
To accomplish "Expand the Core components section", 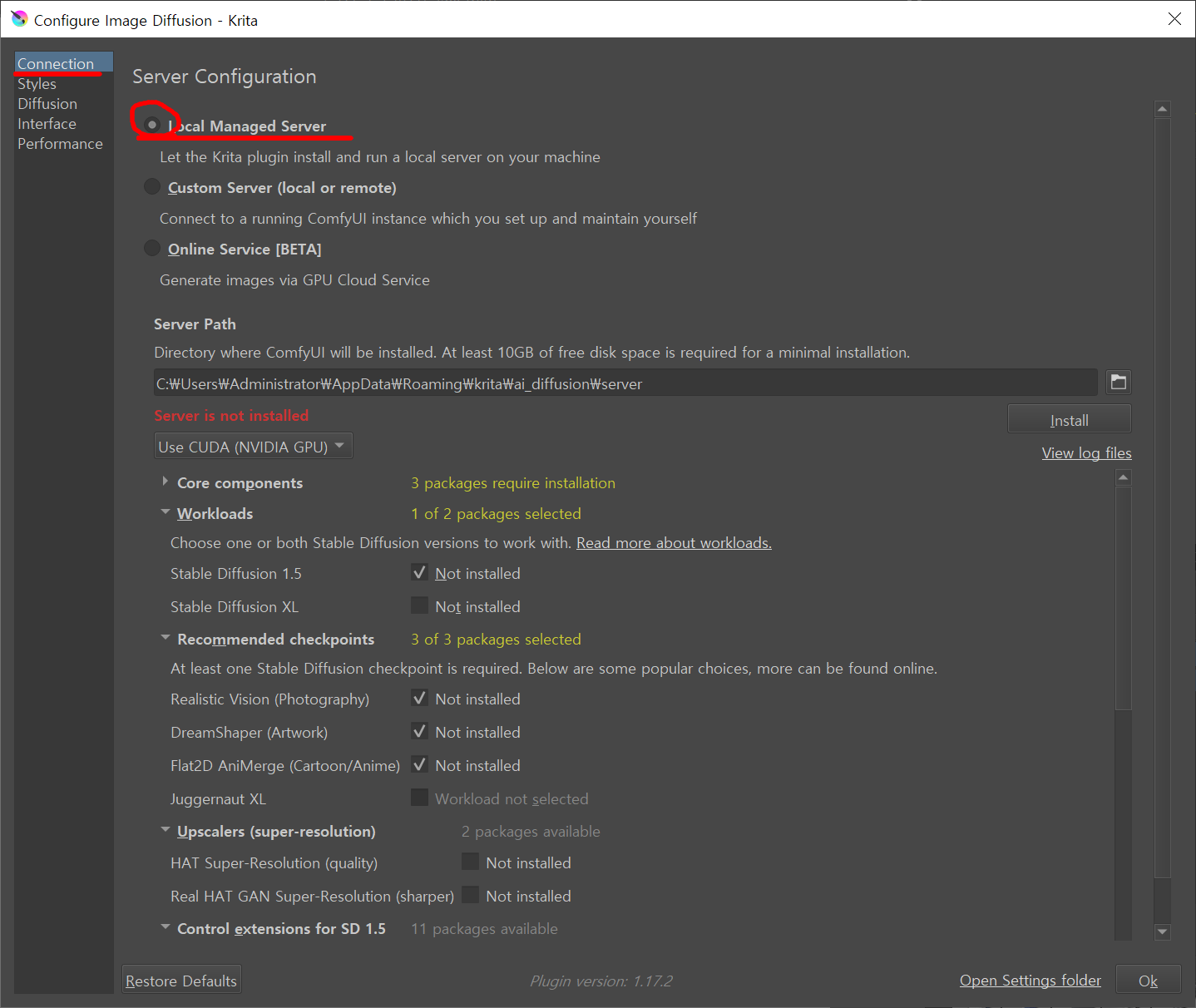I will [166, 482].
